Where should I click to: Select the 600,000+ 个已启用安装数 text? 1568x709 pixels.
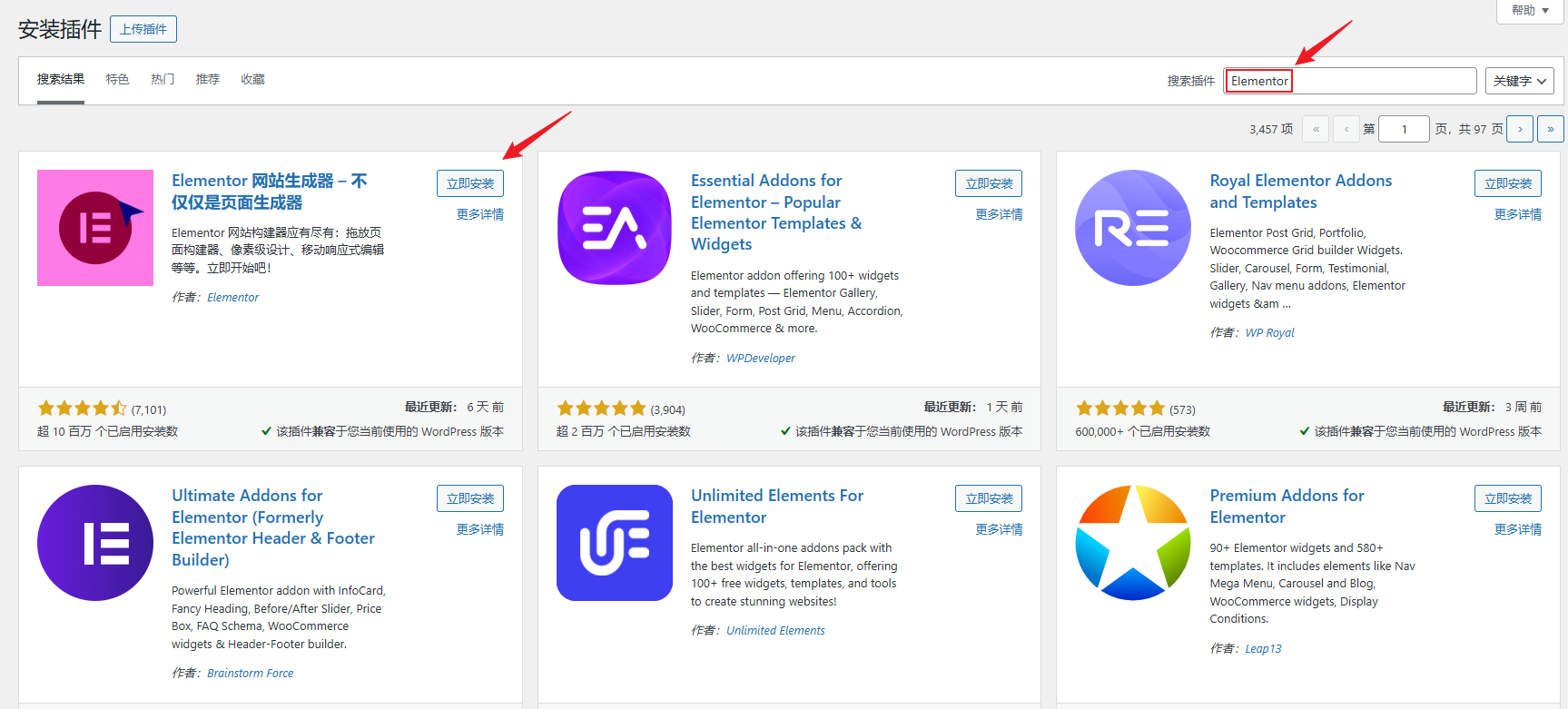coord(1143,432)
